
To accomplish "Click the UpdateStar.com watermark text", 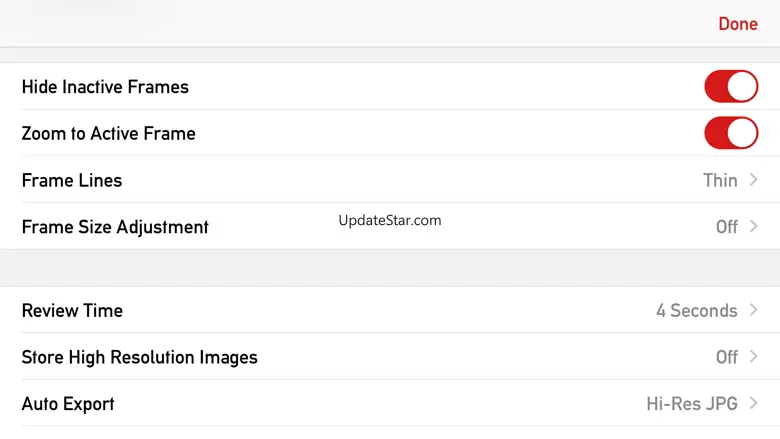I will pos(390,220).
